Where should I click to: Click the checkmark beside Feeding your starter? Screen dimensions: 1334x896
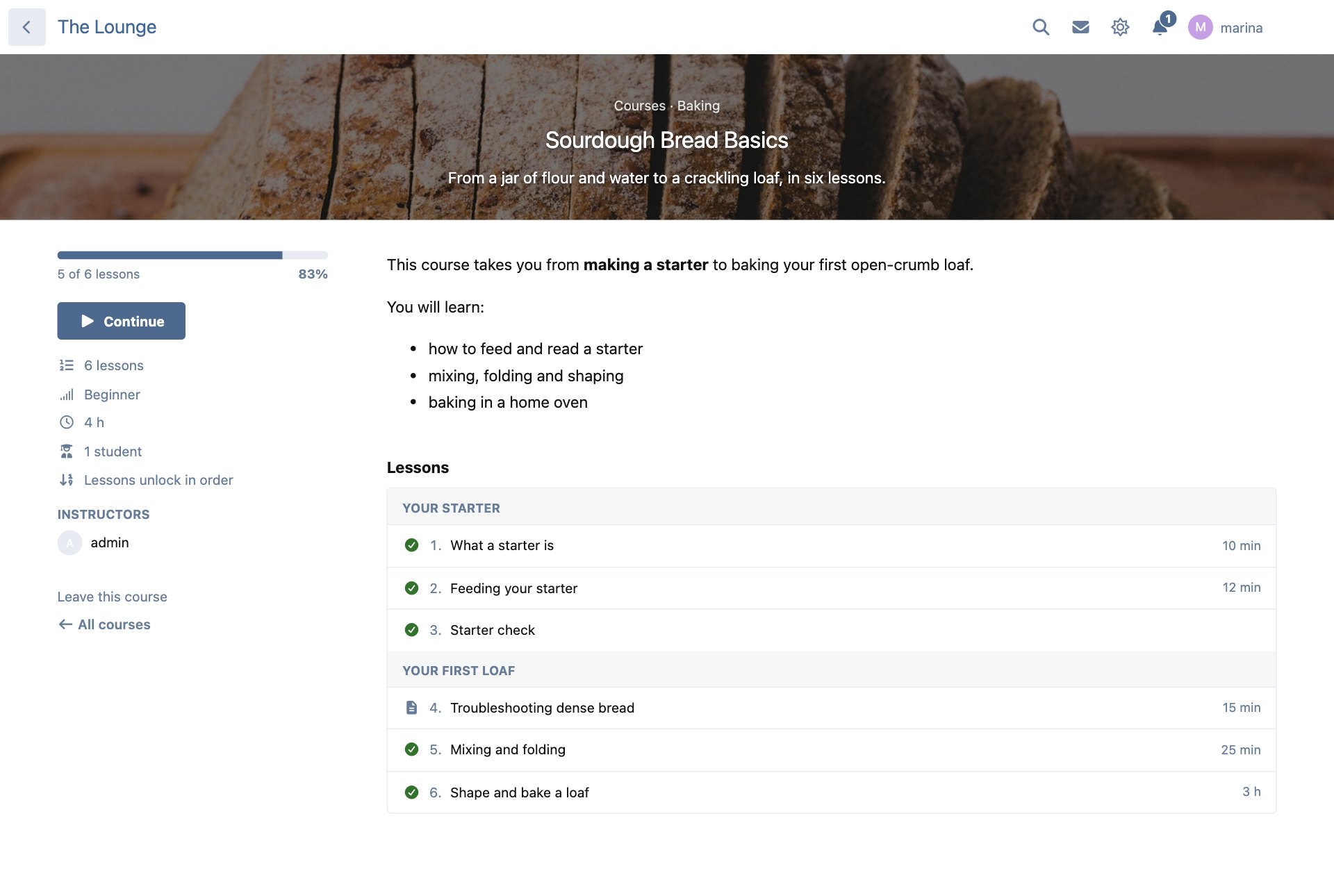[x=411, y=588]
